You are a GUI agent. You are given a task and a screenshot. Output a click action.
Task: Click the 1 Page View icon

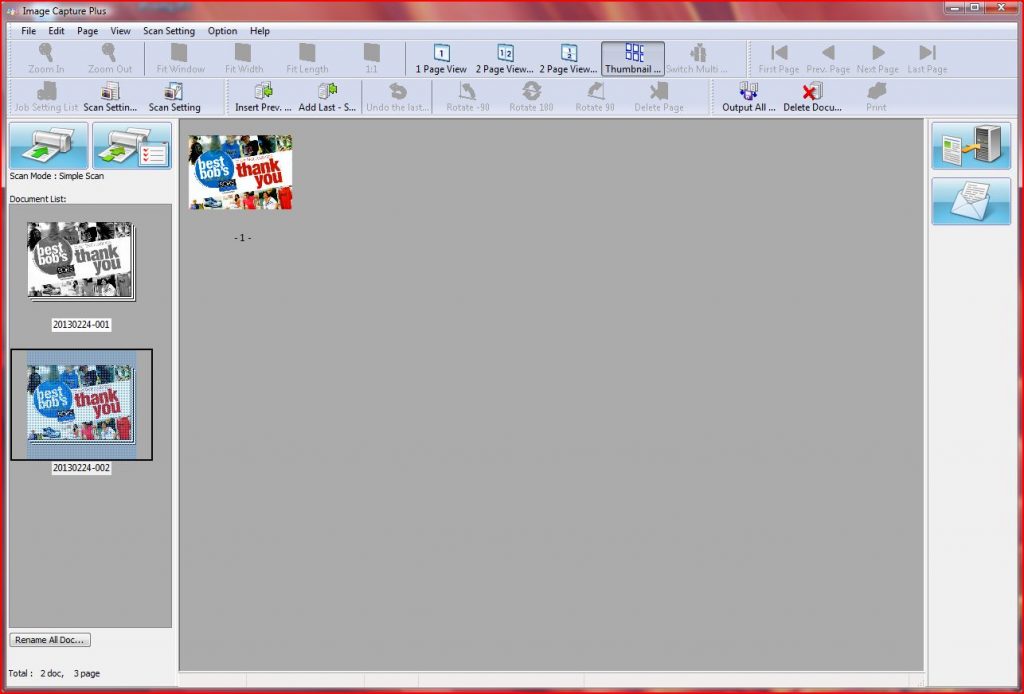click(x=441, y=54)
